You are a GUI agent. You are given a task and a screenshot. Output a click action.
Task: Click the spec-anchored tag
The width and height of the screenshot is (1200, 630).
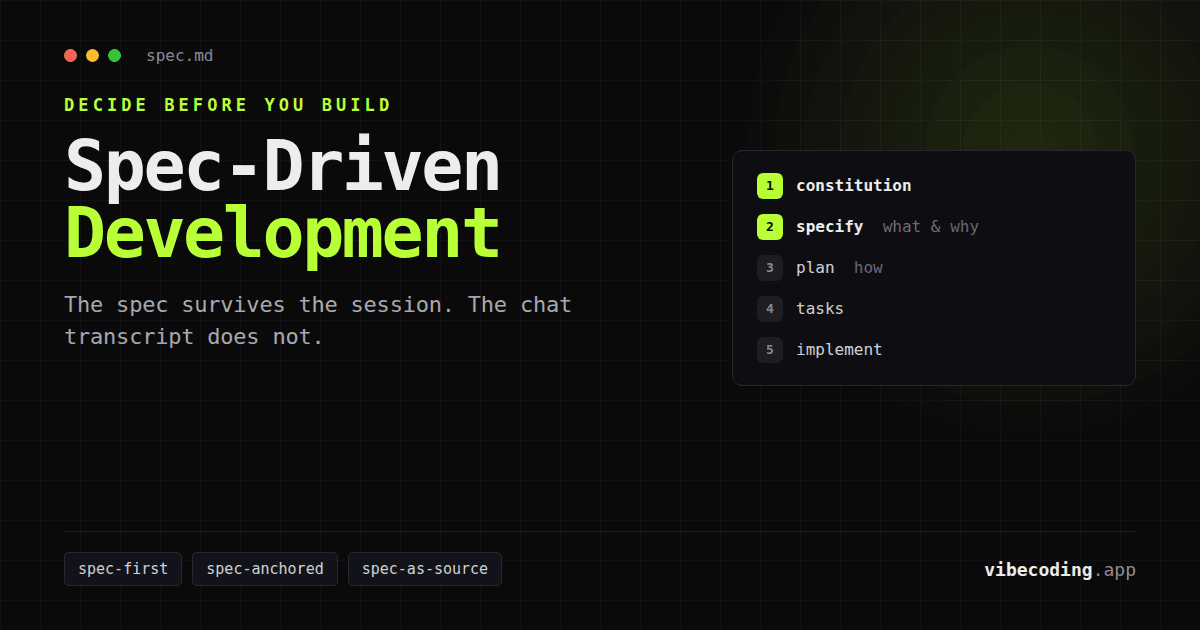265,569
